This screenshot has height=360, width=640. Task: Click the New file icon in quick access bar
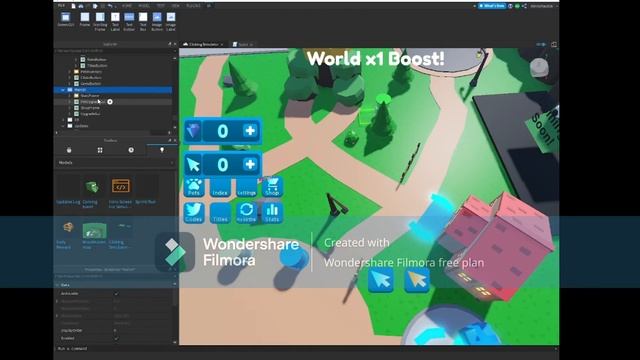[x=73, y=6]
